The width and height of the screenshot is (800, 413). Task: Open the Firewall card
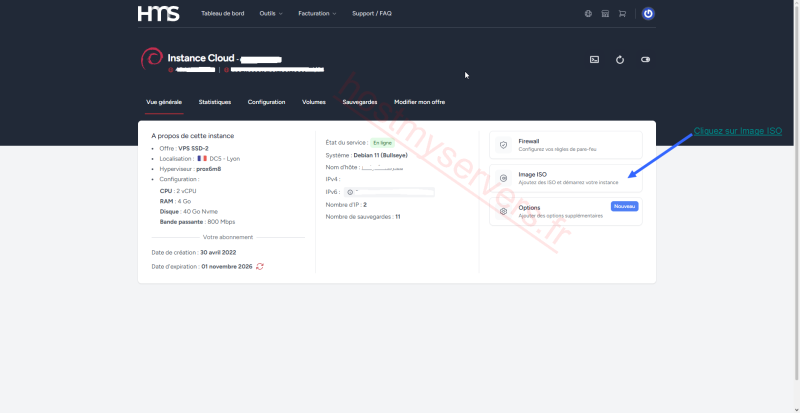click(x=566, y=145)
